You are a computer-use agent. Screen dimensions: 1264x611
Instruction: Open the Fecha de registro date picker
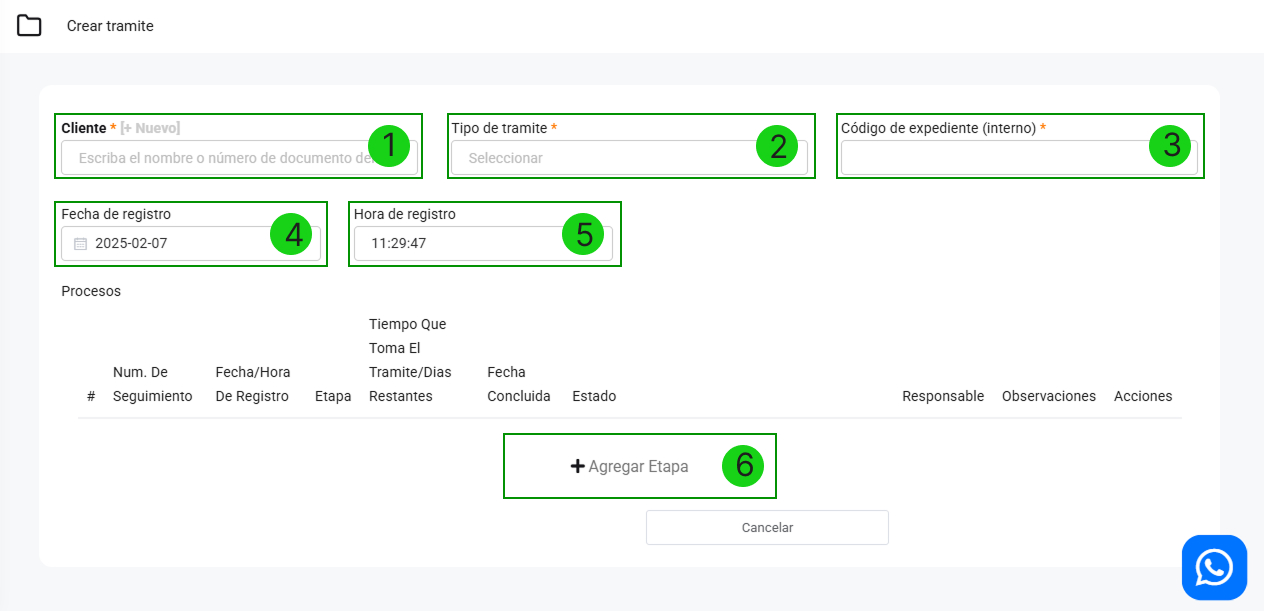click(180, 243)
